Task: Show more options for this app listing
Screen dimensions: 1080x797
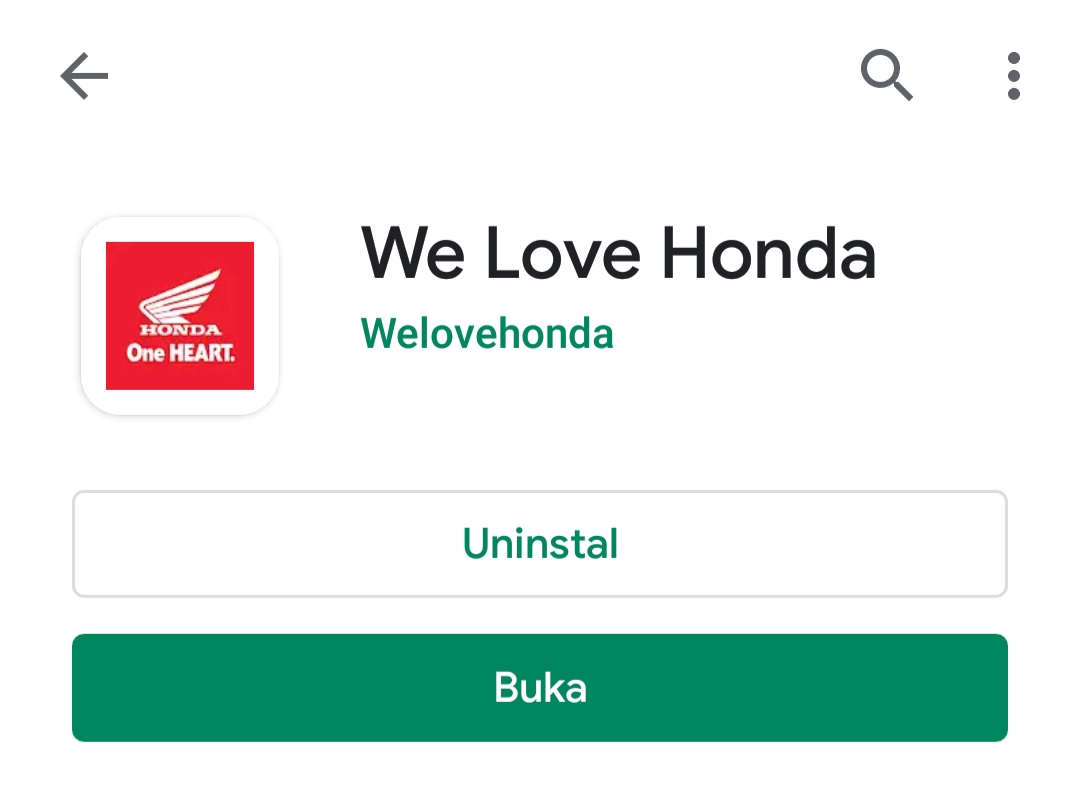Action: pos(1013,76)
